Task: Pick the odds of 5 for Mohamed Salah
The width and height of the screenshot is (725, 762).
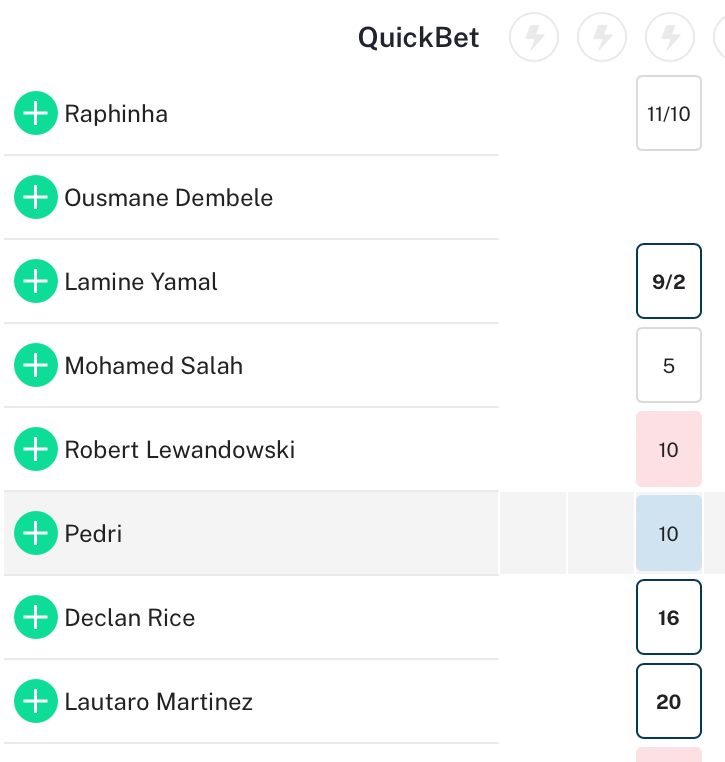Action: (669, 365)
